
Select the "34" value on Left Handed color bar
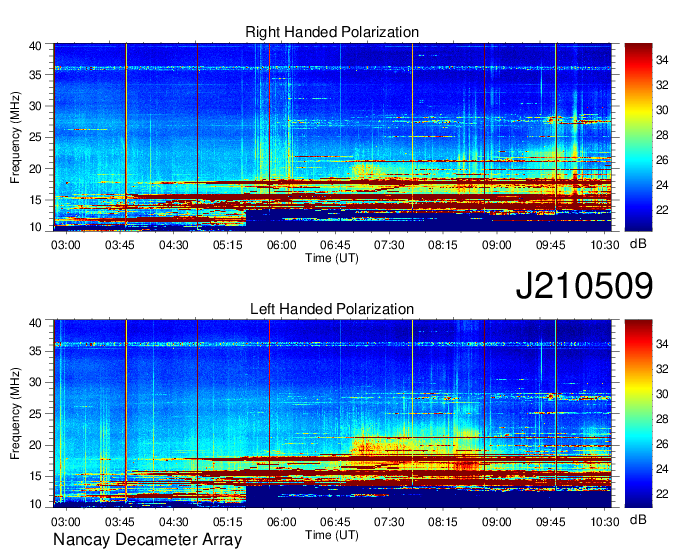[x=662, y=344]
